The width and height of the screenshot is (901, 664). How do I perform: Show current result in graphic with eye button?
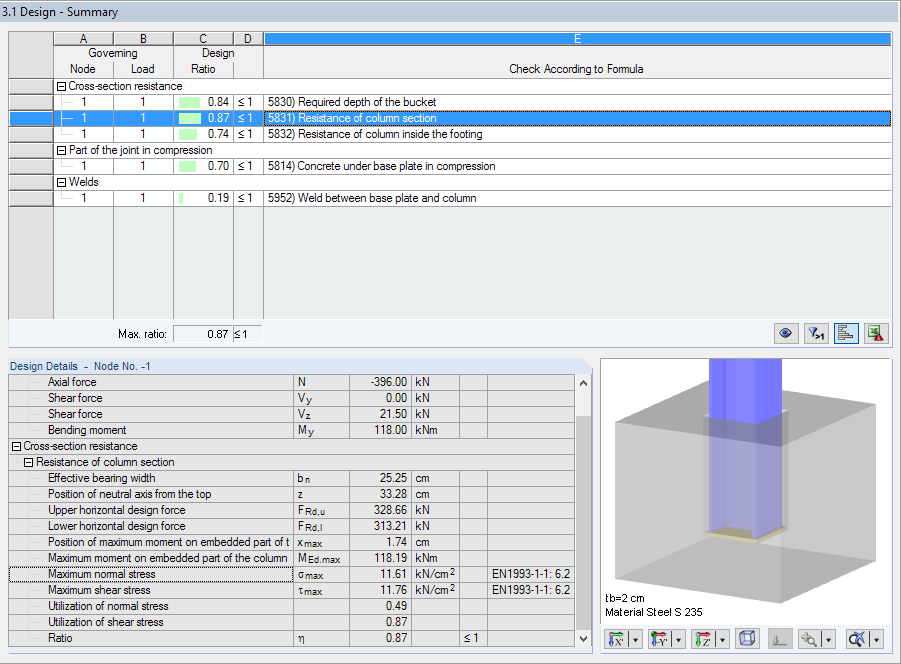(x=786, y=333)
